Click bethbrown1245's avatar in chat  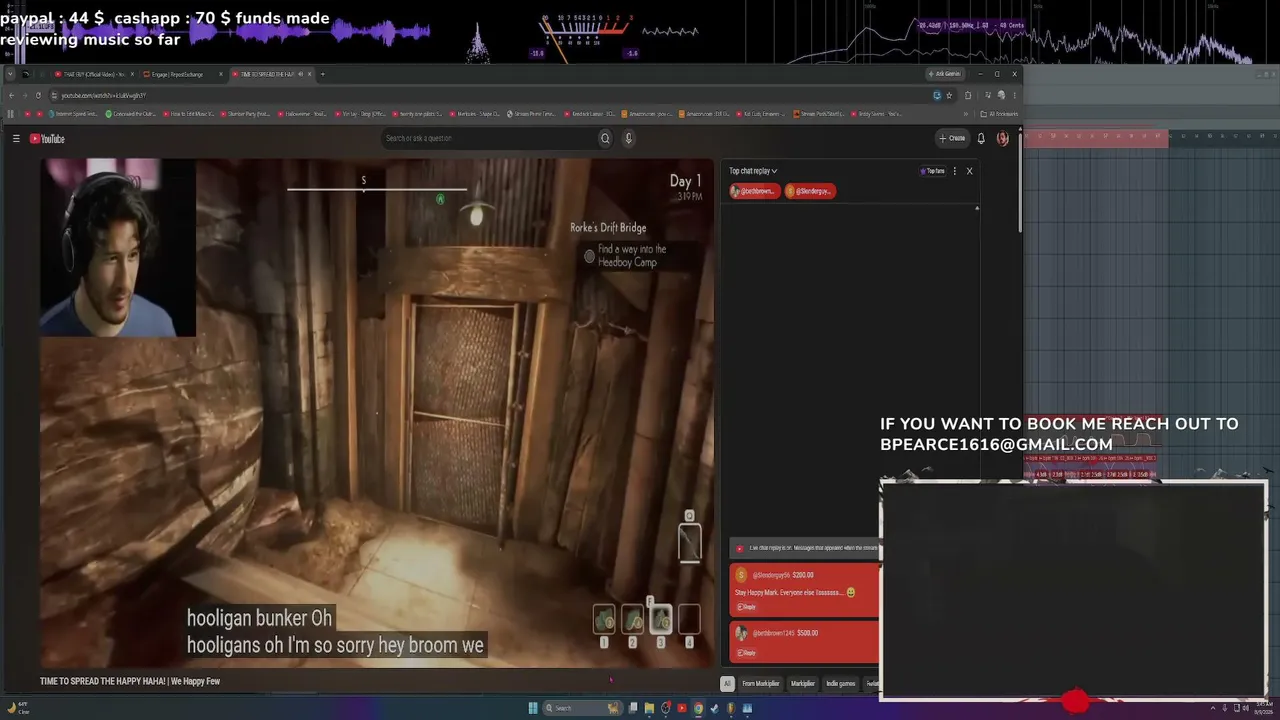coord(741,633)
